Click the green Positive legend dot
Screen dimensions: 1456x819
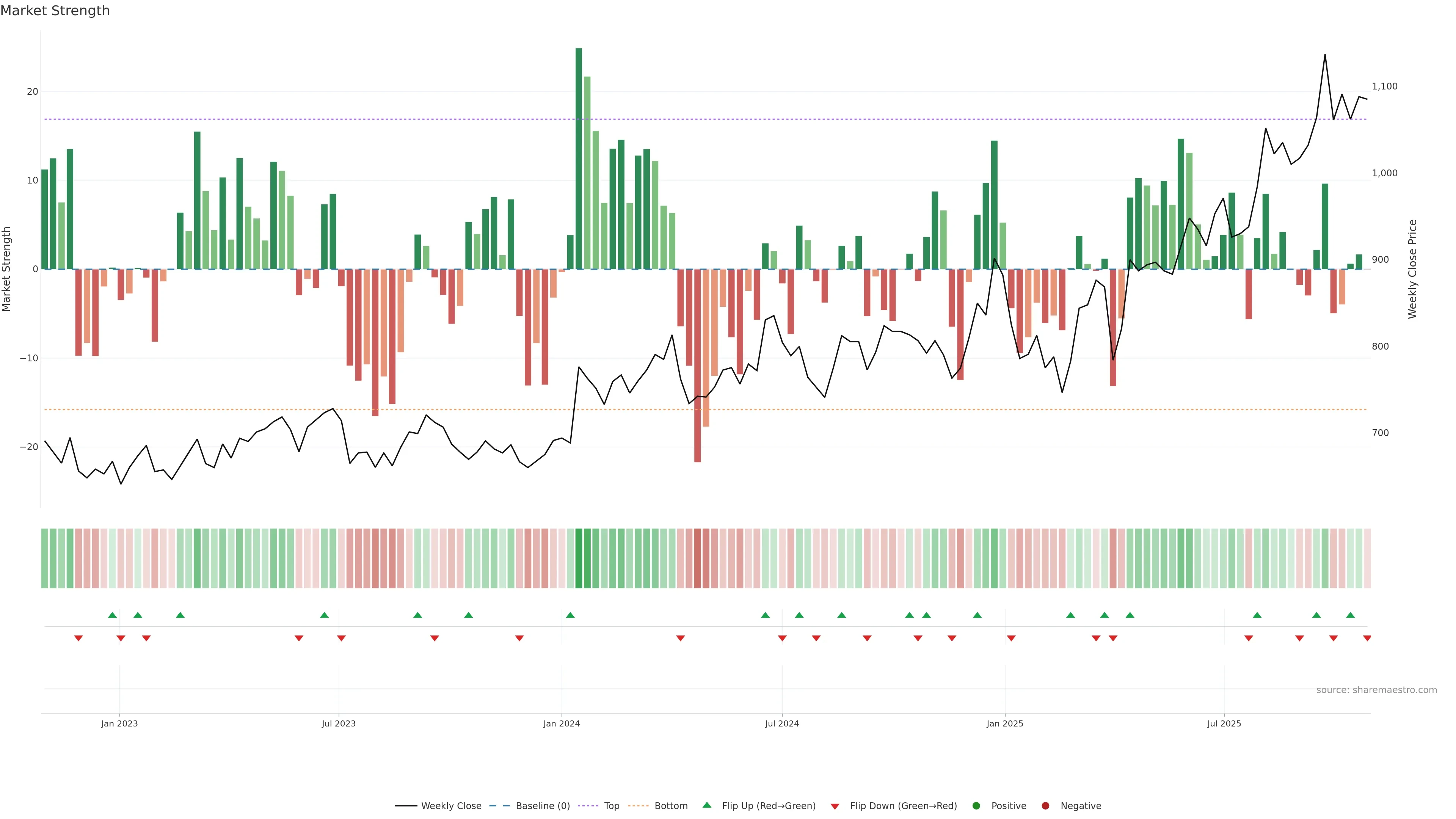tap(976, 805)
